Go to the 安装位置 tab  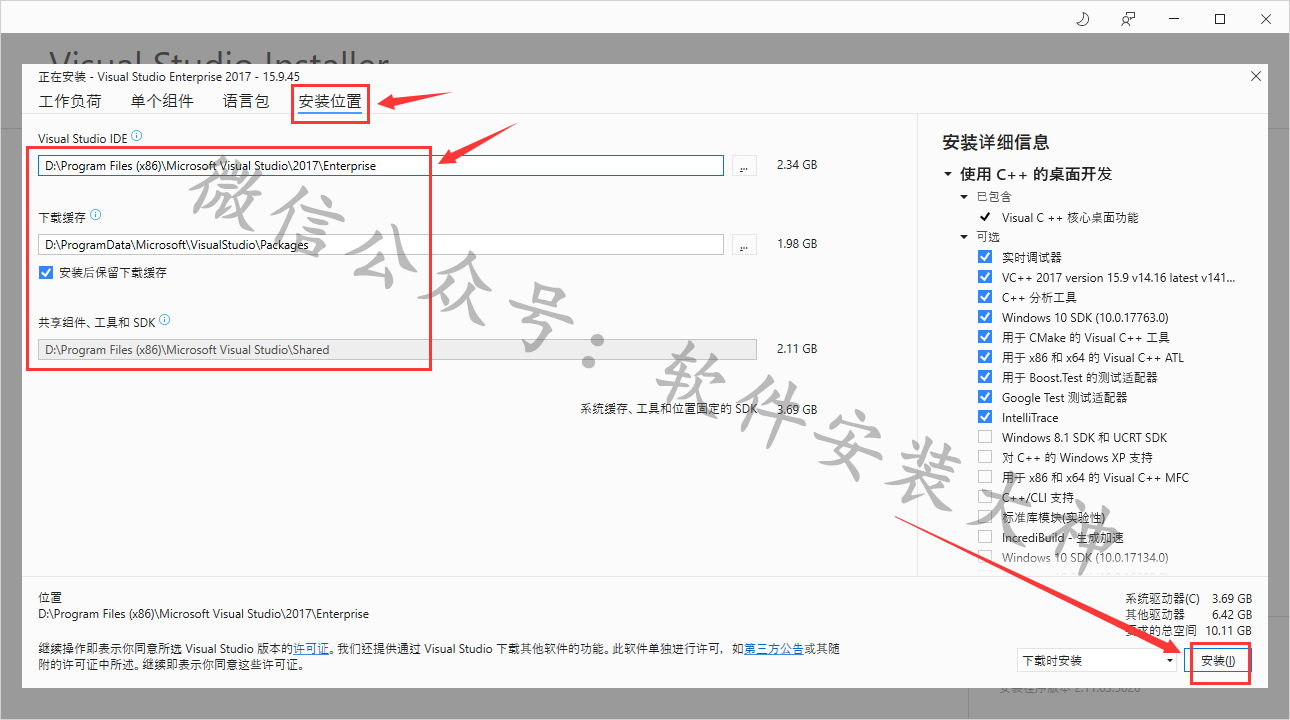tap(330, 101)
